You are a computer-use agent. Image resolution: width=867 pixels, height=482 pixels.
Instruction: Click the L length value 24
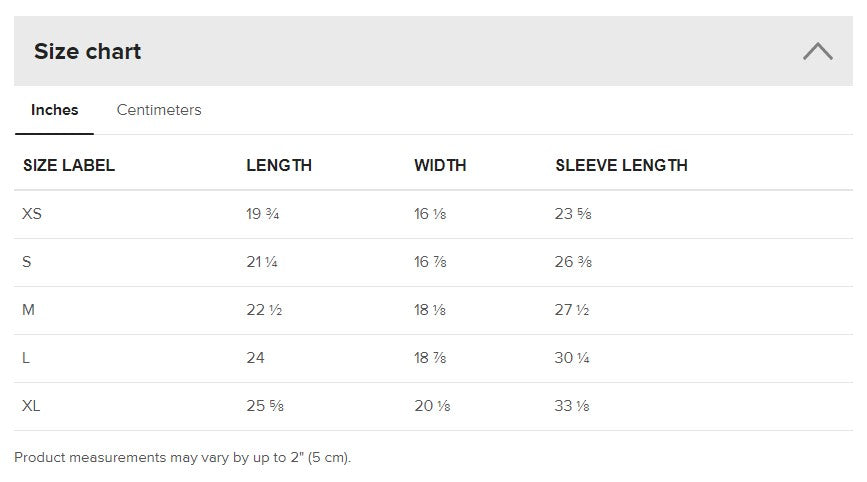255,358
